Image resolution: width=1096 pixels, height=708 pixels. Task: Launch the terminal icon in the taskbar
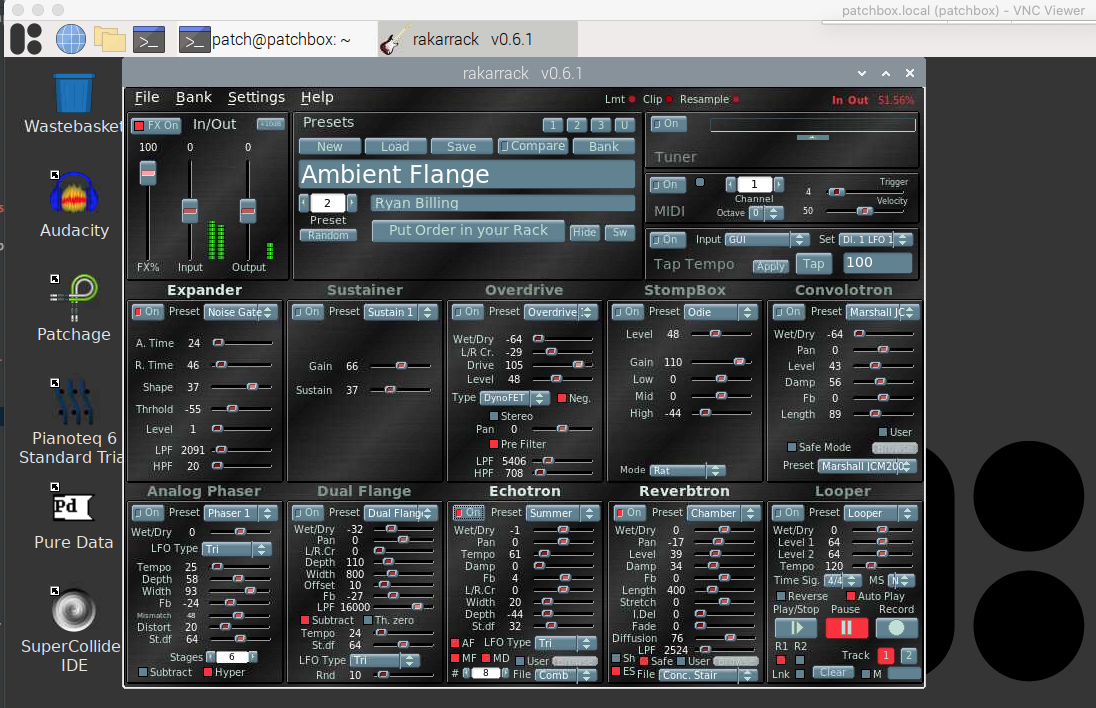tap(149, 40)
